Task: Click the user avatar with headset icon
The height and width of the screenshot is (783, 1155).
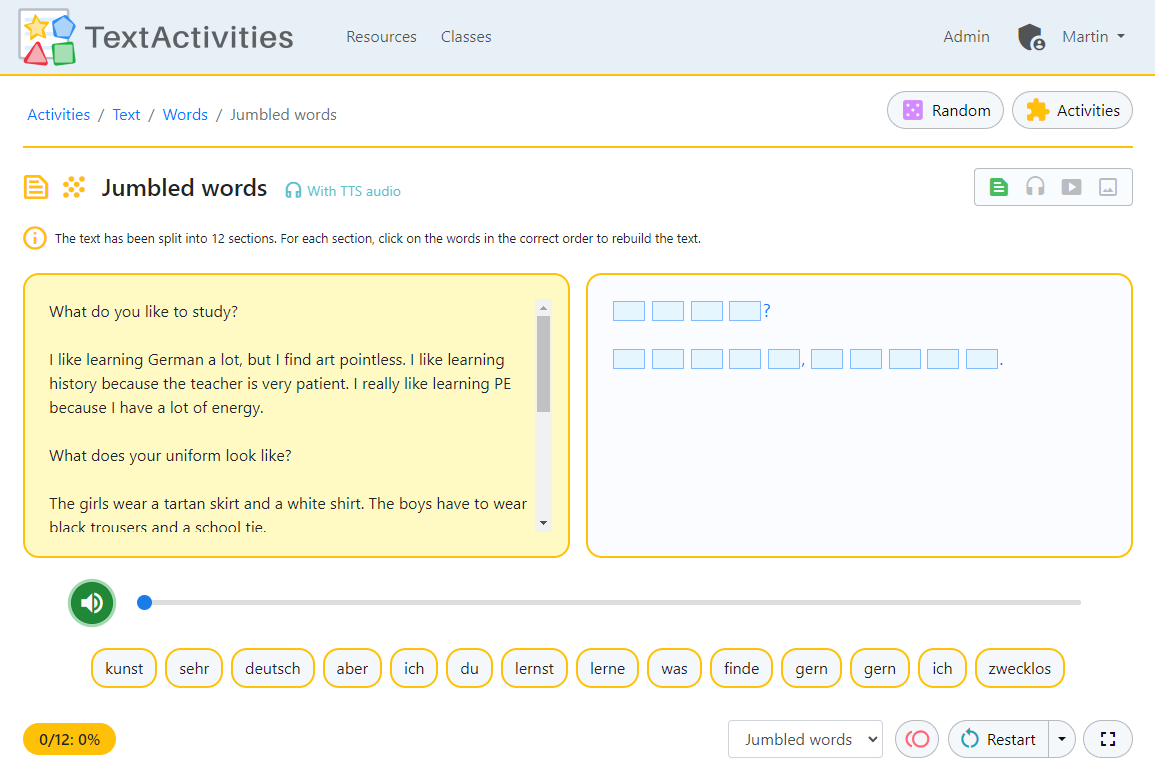Action: coord(1031,36)
